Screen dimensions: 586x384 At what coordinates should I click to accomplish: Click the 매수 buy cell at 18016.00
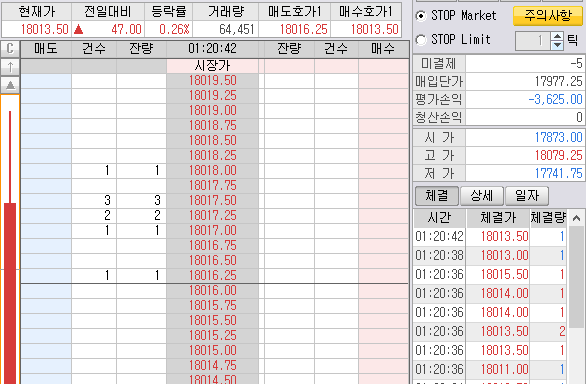pyautogui.click(x=383, y=291)
